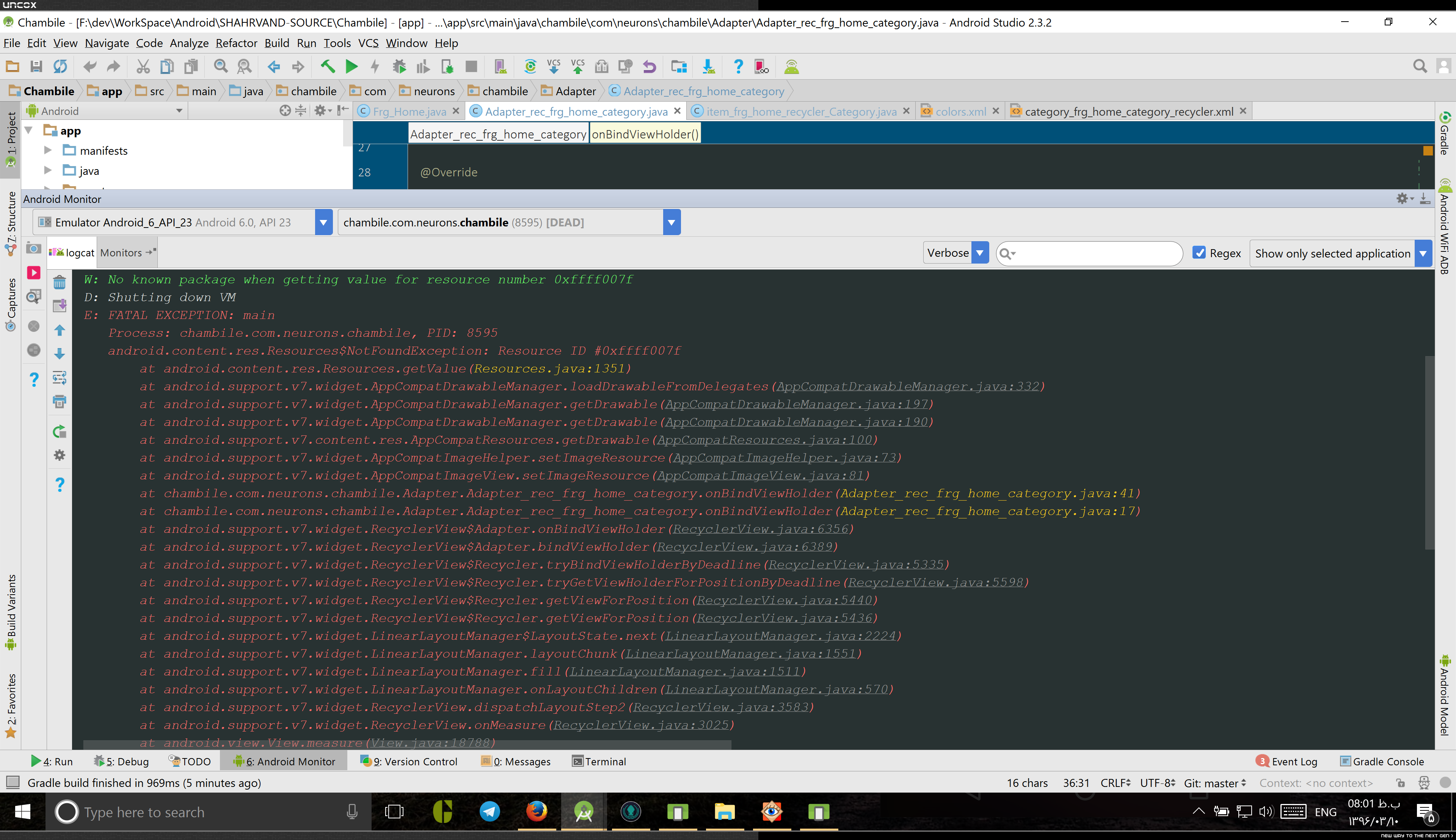1456x840 pixels.
Task: Click the logcat settings gear icon
Action: (60, 455)
